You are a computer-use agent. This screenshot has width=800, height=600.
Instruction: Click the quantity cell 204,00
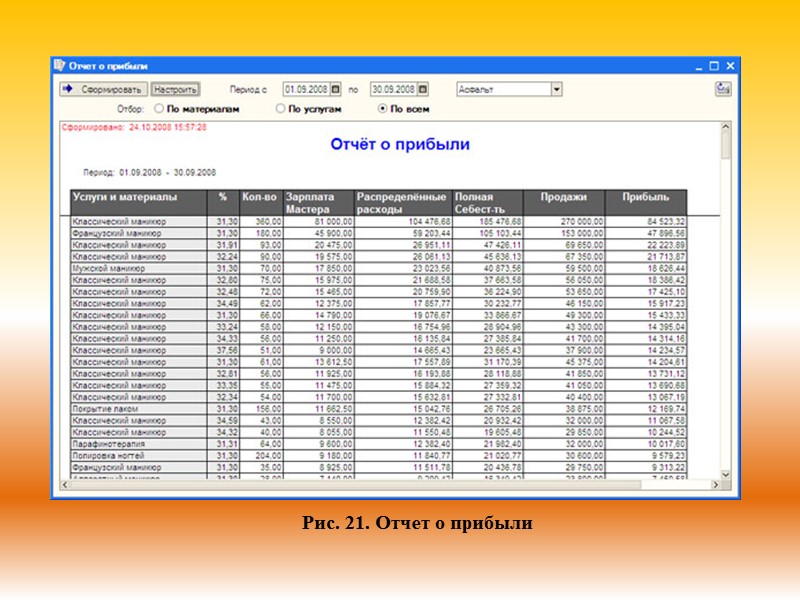(261, 456)
